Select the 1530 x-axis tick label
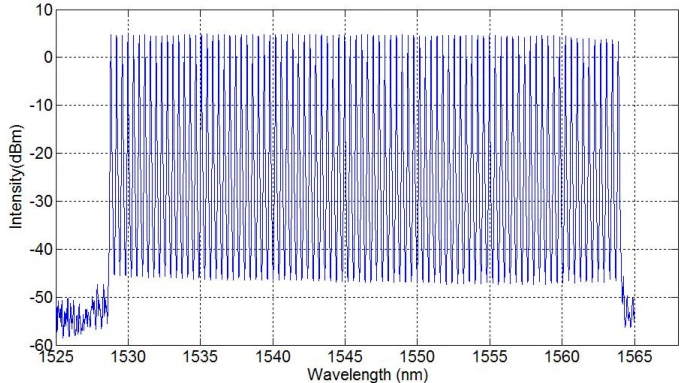683x383 pixels. tap(128, 357)
